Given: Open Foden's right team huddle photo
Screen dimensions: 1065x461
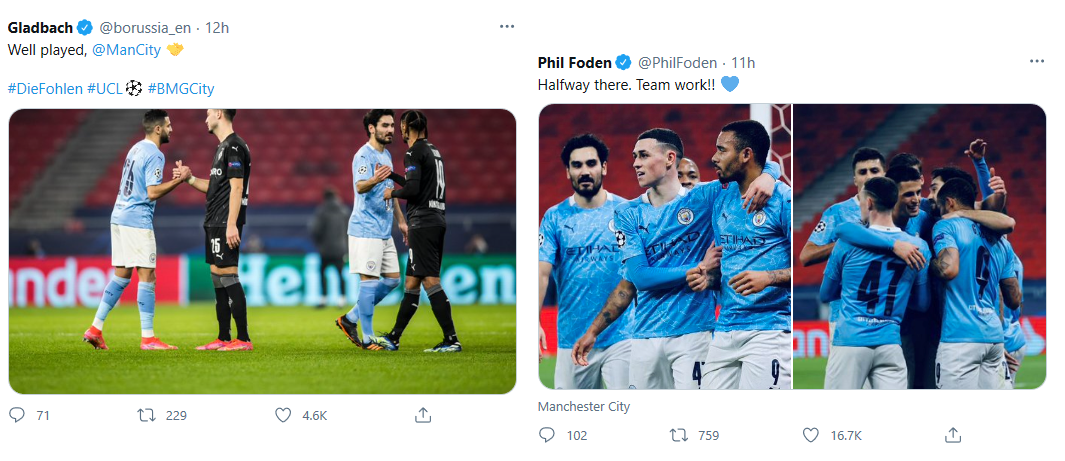Looking at the screenshot, I should [919, 246].
